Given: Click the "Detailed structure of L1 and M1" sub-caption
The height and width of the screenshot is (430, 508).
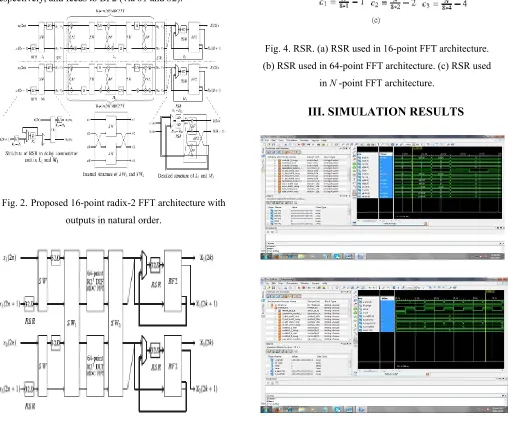Looking at the screenshot, I should pyautogui.click(x=186, y=176).
